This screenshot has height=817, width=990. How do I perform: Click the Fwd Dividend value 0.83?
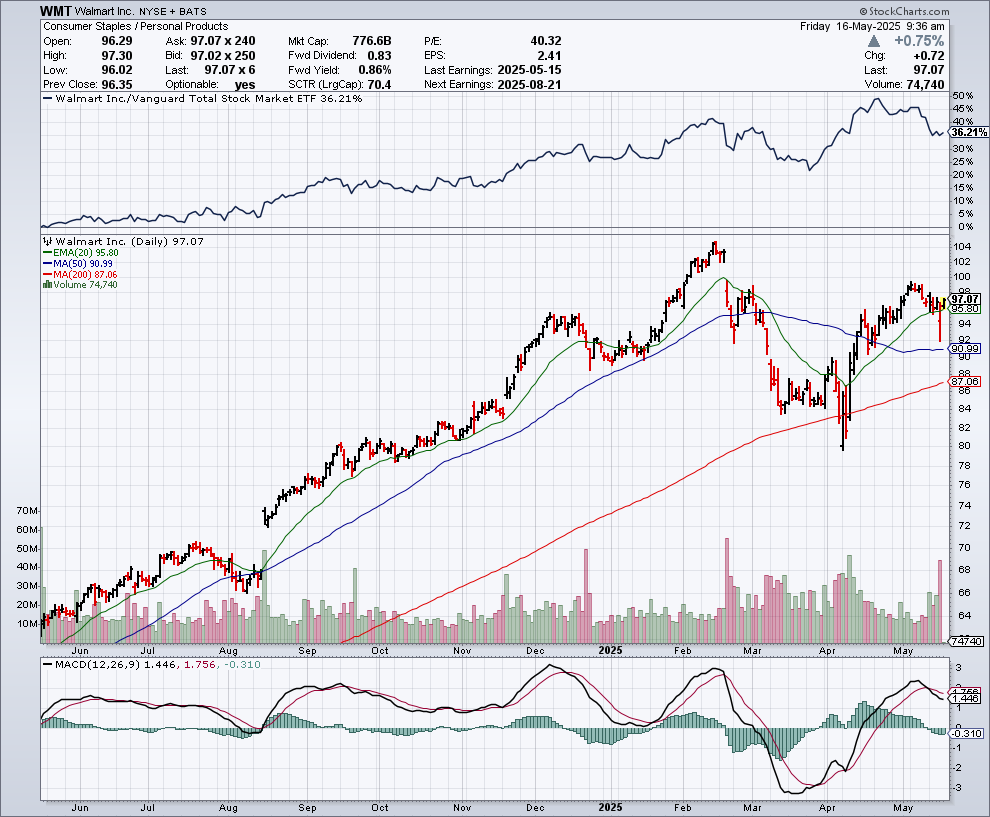click(379, 56)
